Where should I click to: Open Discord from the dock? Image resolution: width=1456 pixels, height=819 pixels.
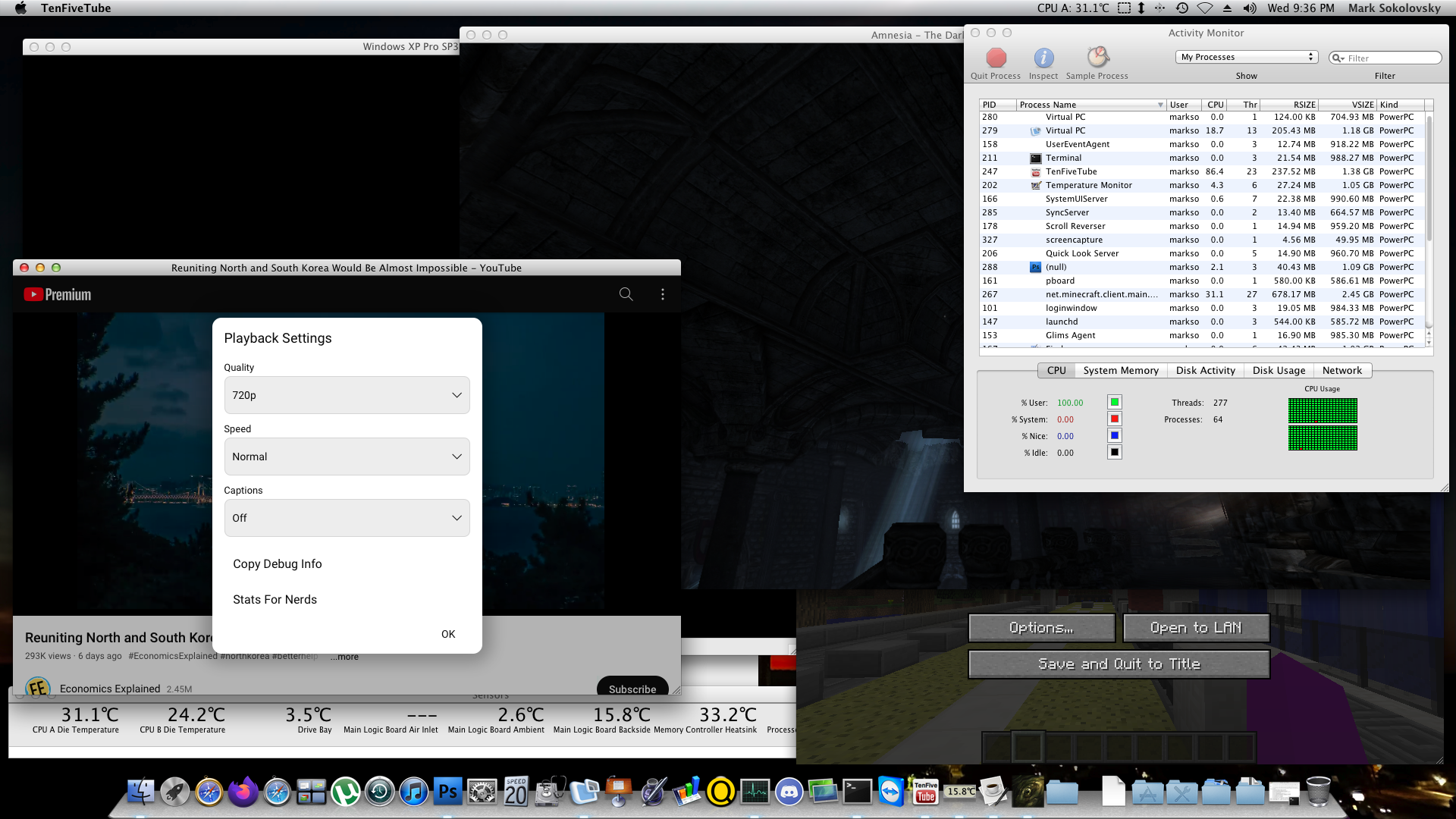(x=789, y=792)
